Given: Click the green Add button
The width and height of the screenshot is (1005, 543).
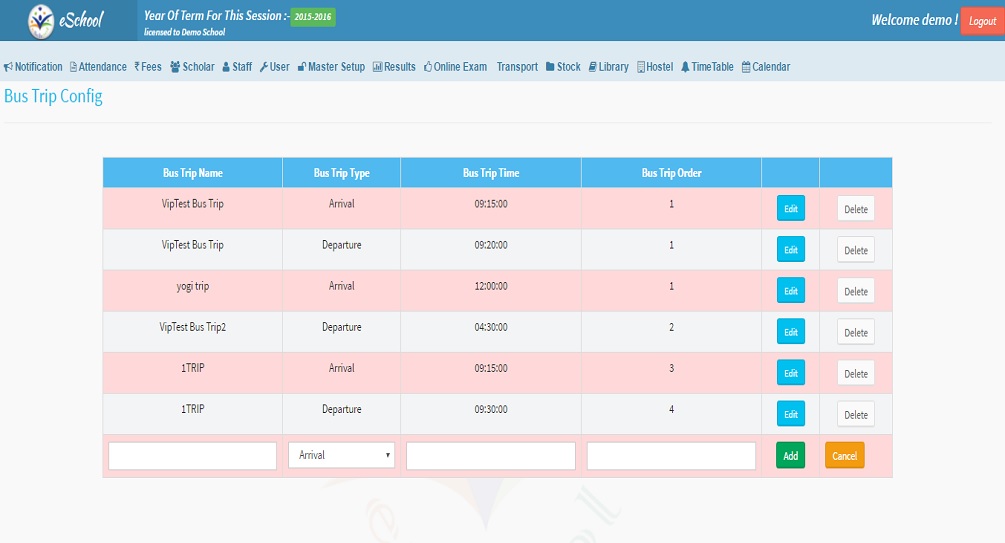Looking at the screenshot, I should (790, 455).
